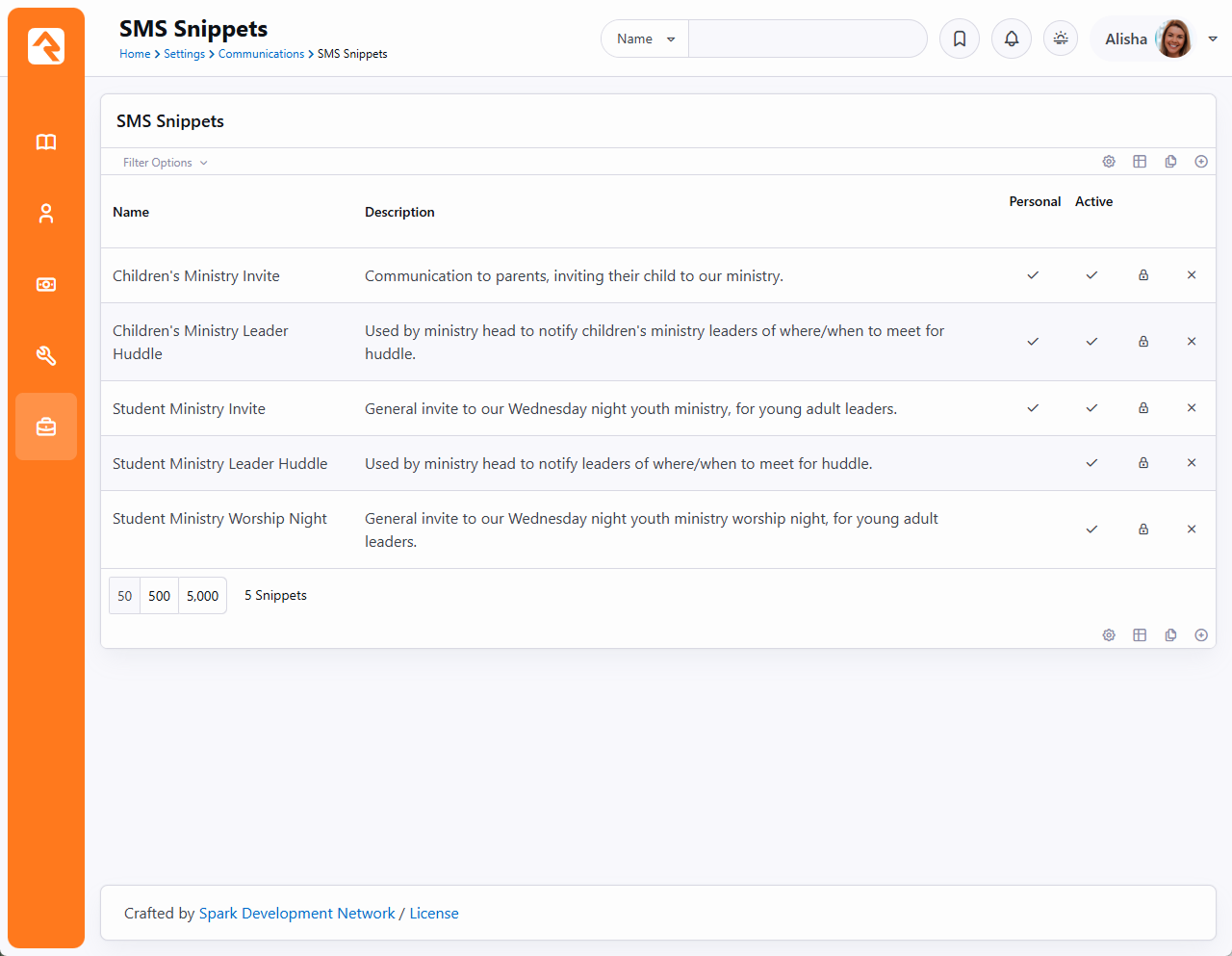The width and height of the screenshot is (1232, 956).
Task: Click the top grid settings gear icon
Action: pos(1109,162)
